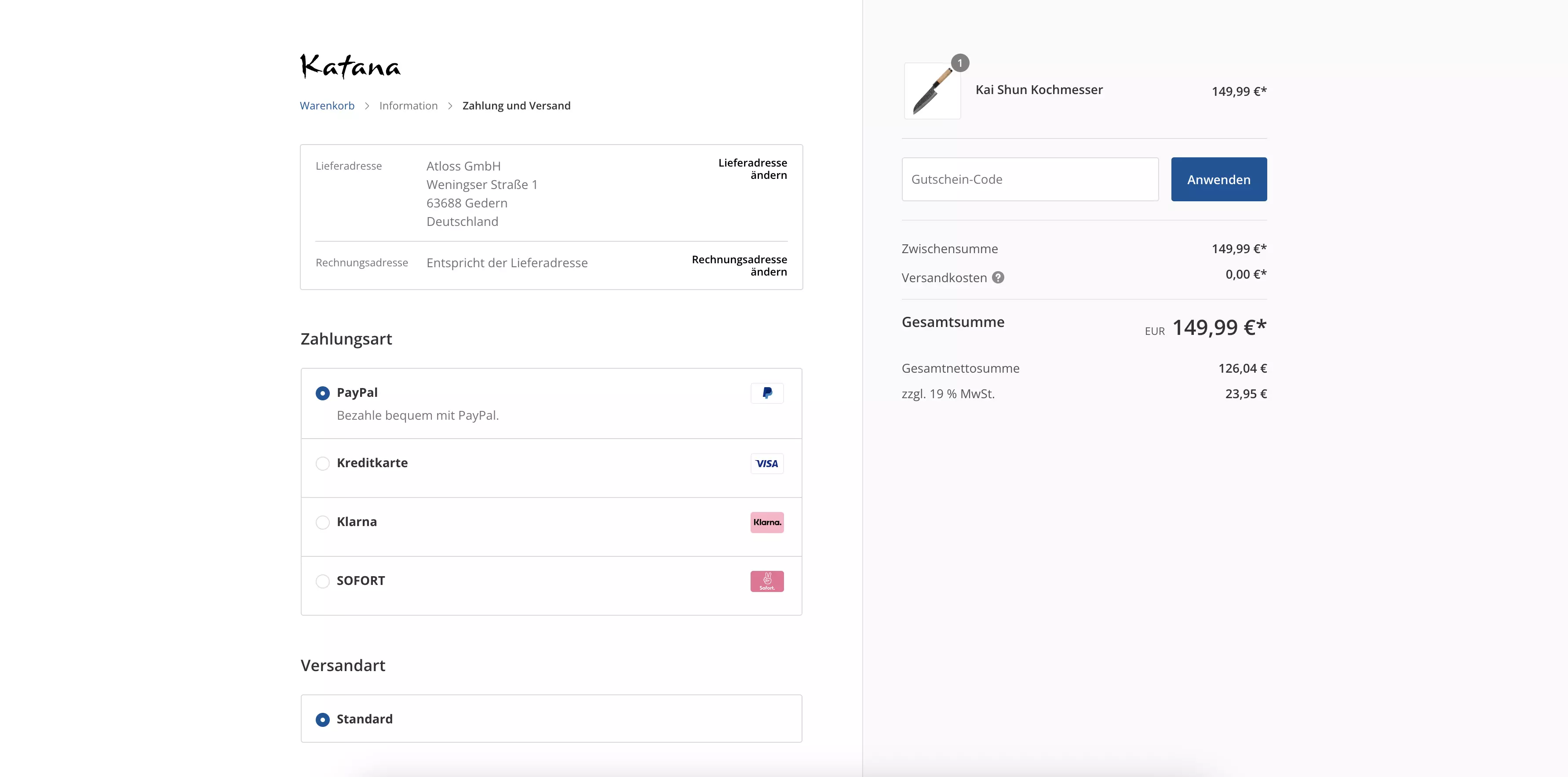
Task: Click the Kai Shun knife thumbnail
Action: pyautogui.click(x=933, y=91)
